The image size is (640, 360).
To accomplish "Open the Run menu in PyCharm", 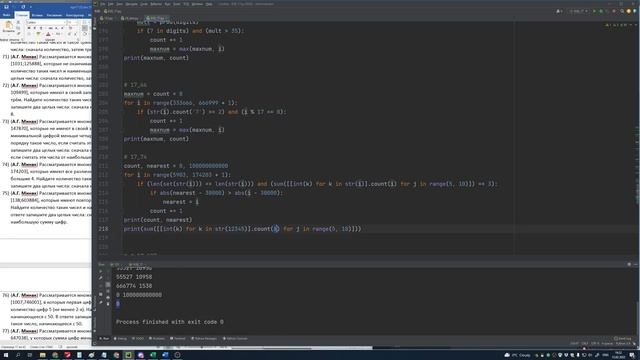I will 167,4.
